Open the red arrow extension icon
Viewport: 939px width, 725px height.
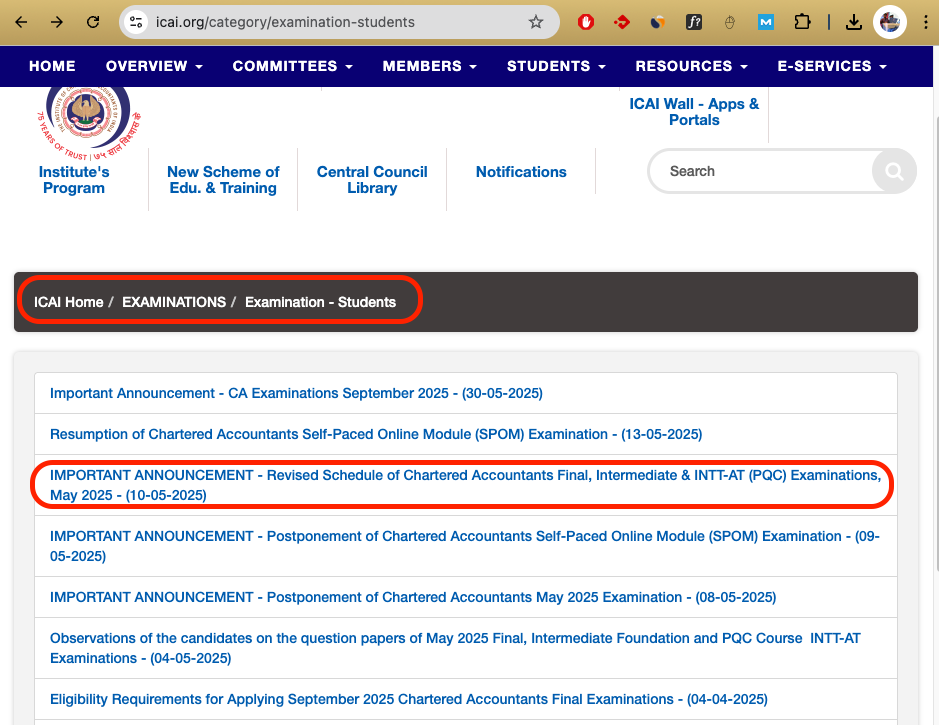[x=622, y=23]
